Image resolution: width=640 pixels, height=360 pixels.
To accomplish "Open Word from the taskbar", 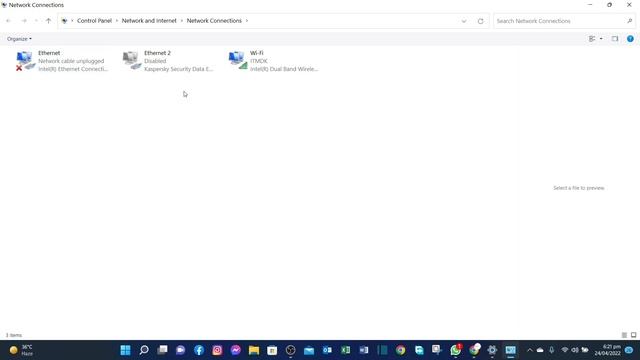I will 364,350.
